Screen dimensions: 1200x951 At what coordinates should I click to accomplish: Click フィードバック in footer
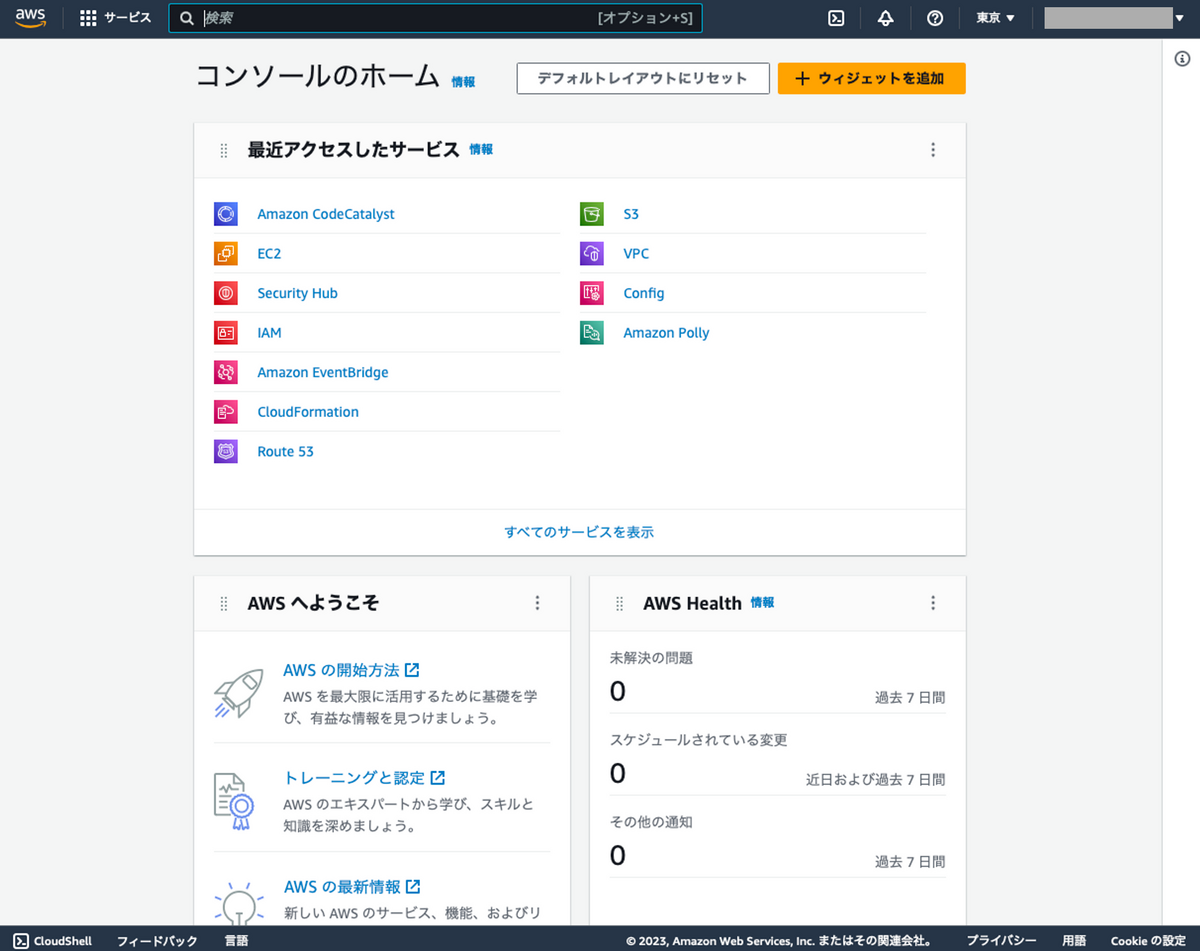pyautogui.click(x=157, y=941)
